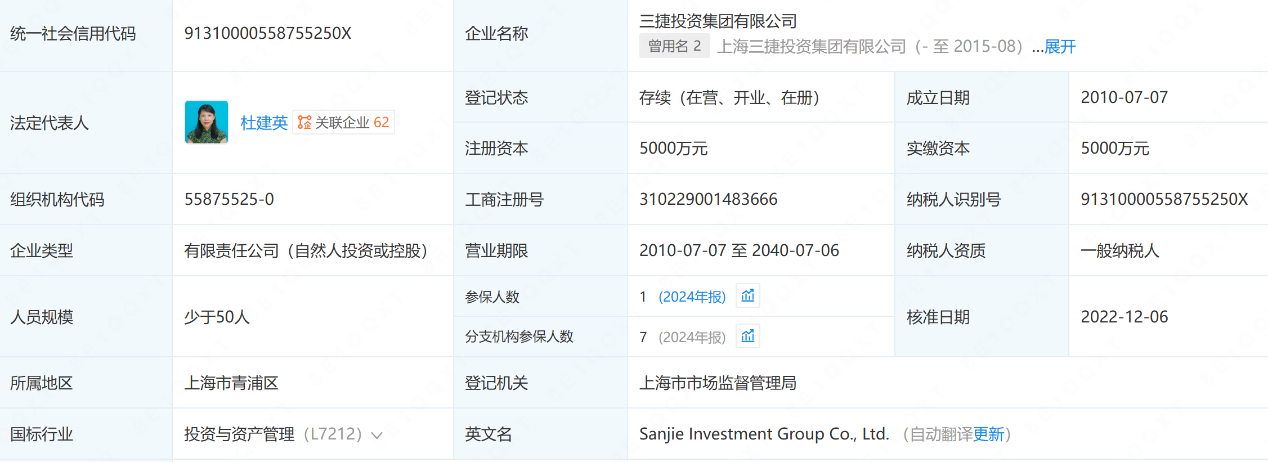Expand former names with 展开 link
The image size is (1268, 462).
point(1060,46)
